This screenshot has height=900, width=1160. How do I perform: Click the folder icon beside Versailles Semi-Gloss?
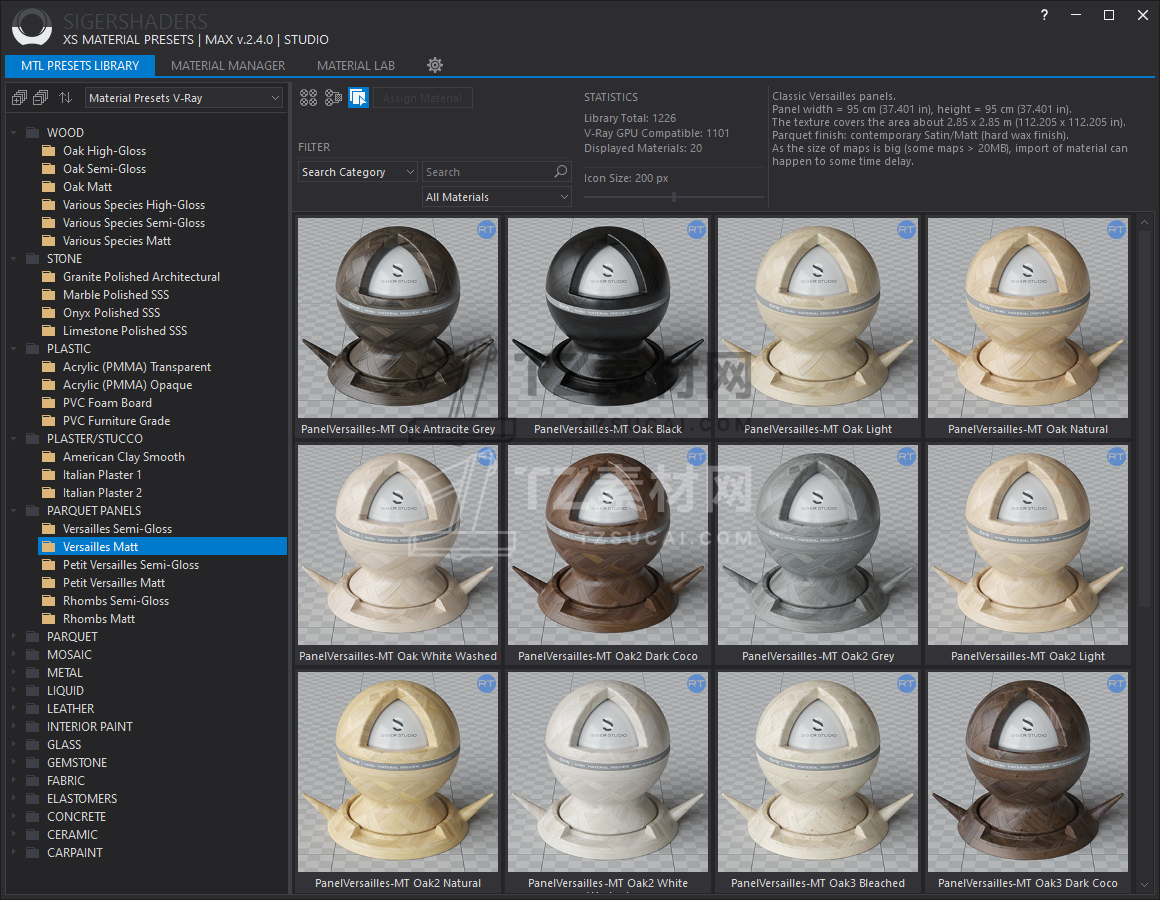[x=49, y=529]
